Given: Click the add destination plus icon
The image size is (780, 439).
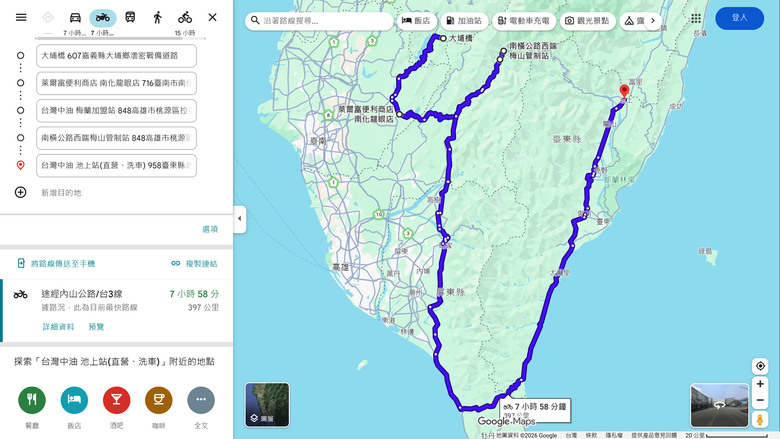Looking at the screenshot, I should tap(20, 192).
